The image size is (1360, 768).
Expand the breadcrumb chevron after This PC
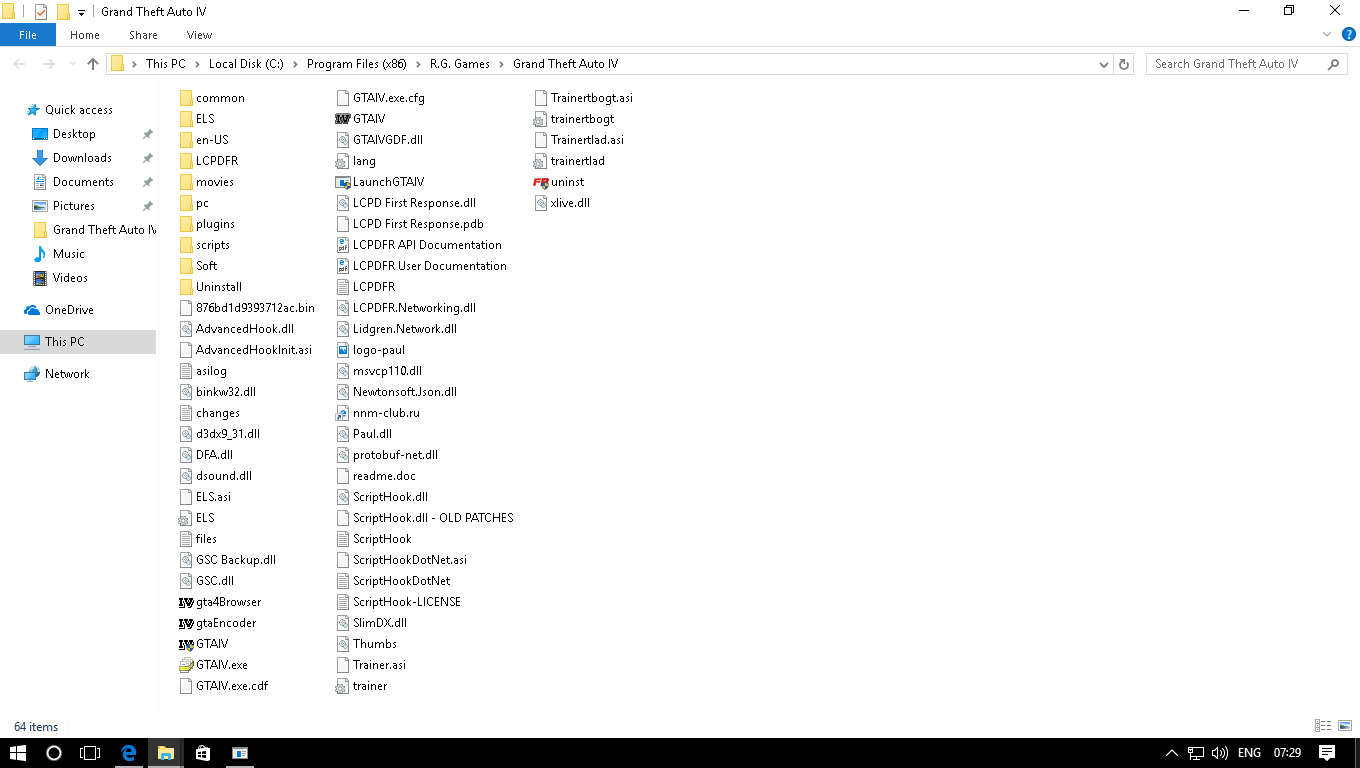[197, 64]
